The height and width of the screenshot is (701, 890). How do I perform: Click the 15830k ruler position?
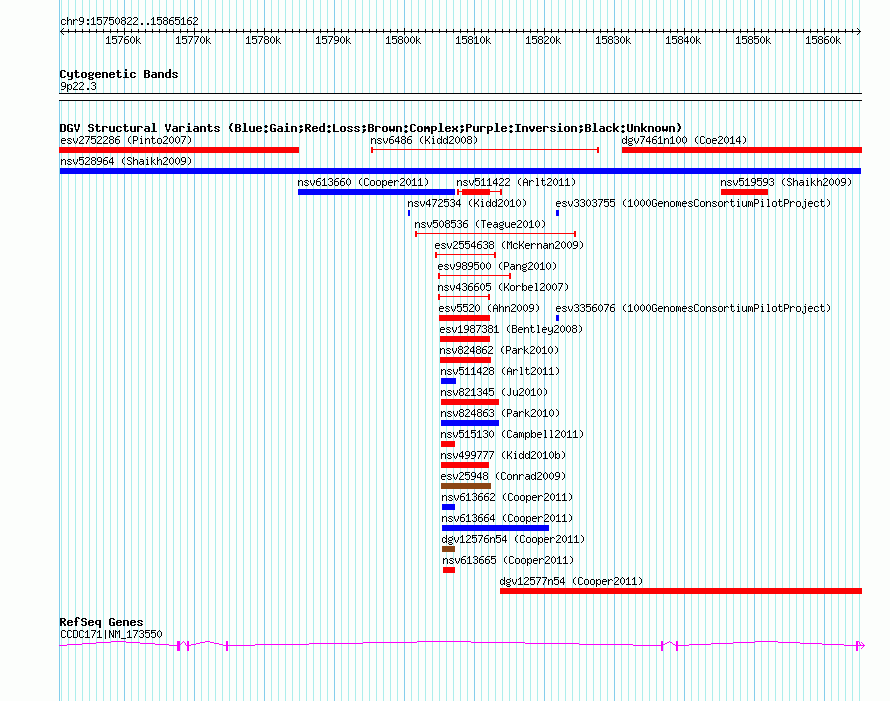(x=613, y=40)
